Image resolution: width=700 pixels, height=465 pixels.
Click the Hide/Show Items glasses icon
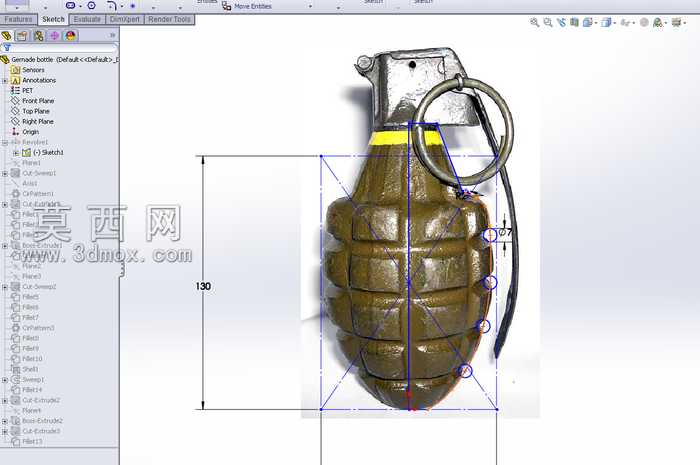(625, 22)
